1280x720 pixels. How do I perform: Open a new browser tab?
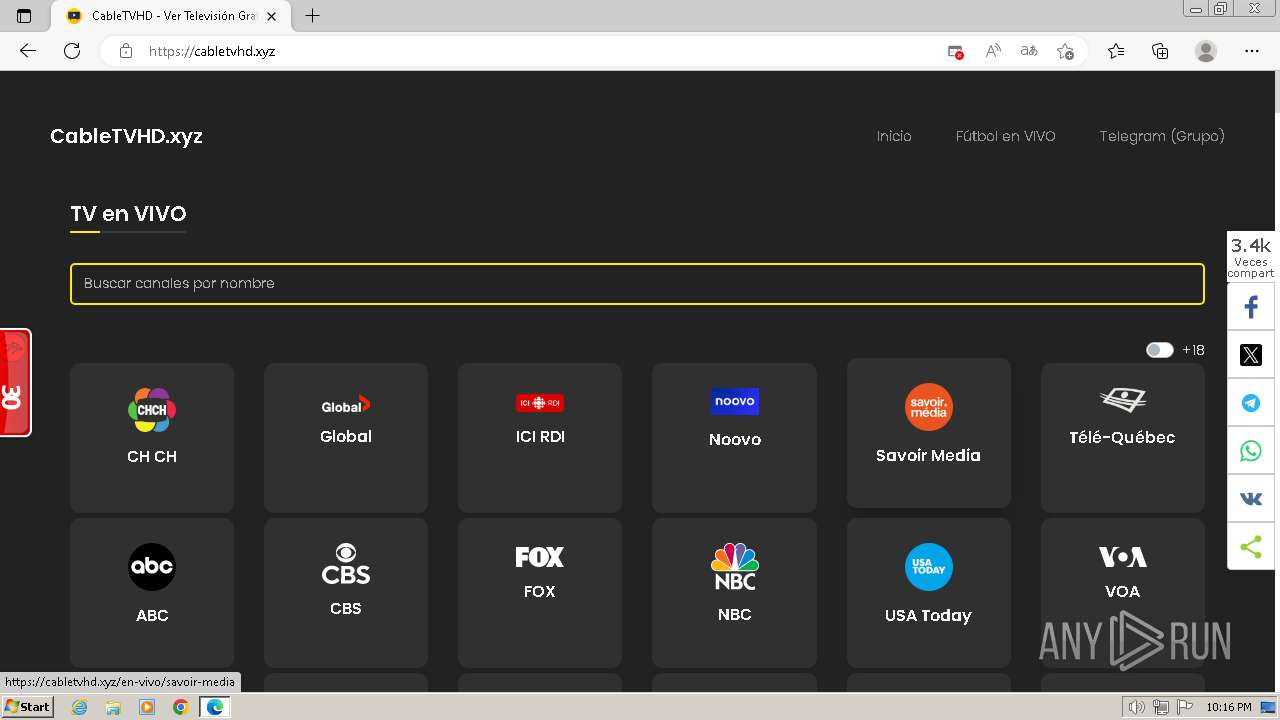click(x=312, y=16)
